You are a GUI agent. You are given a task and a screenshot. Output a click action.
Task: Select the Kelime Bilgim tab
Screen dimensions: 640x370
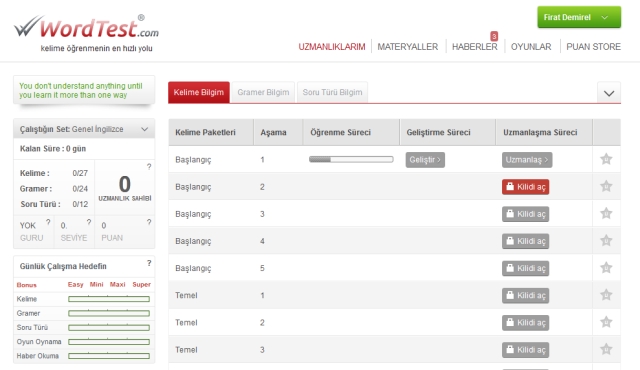199,92
